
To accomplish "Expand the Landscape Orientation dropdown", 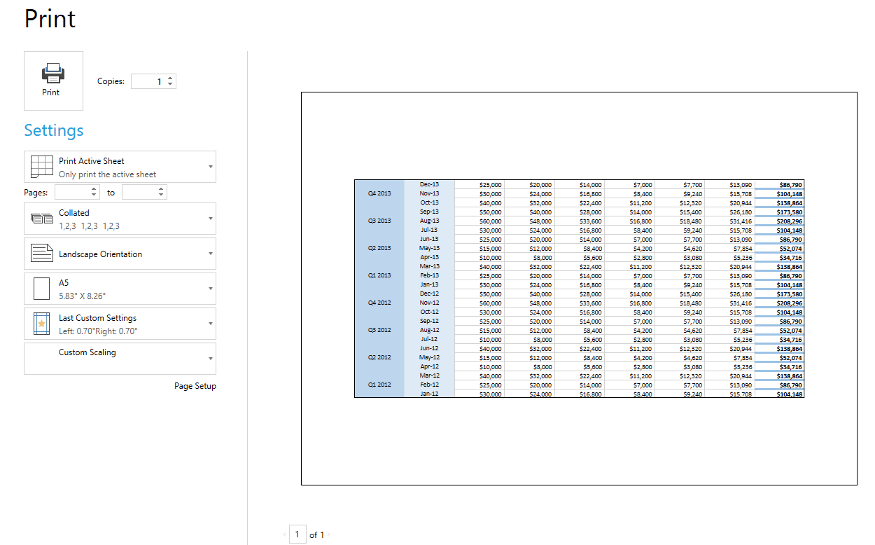I will click(120, 254).
